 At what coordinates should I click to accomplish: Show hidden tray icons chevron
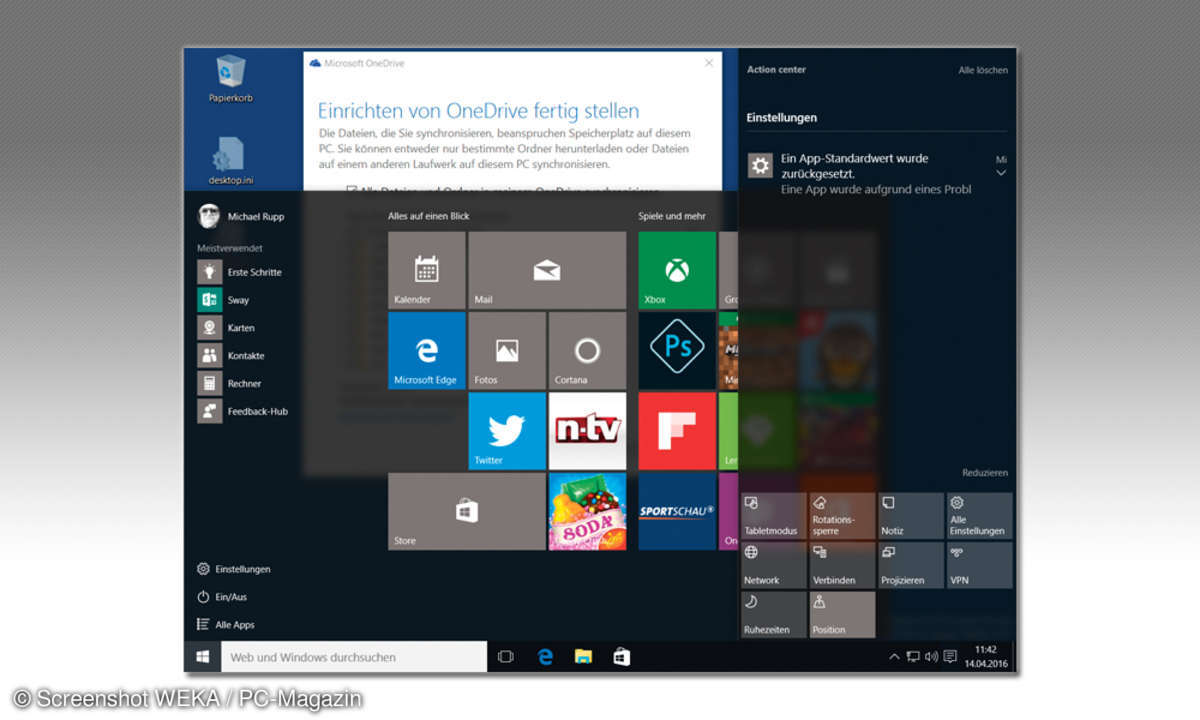(x=893, y=657)
